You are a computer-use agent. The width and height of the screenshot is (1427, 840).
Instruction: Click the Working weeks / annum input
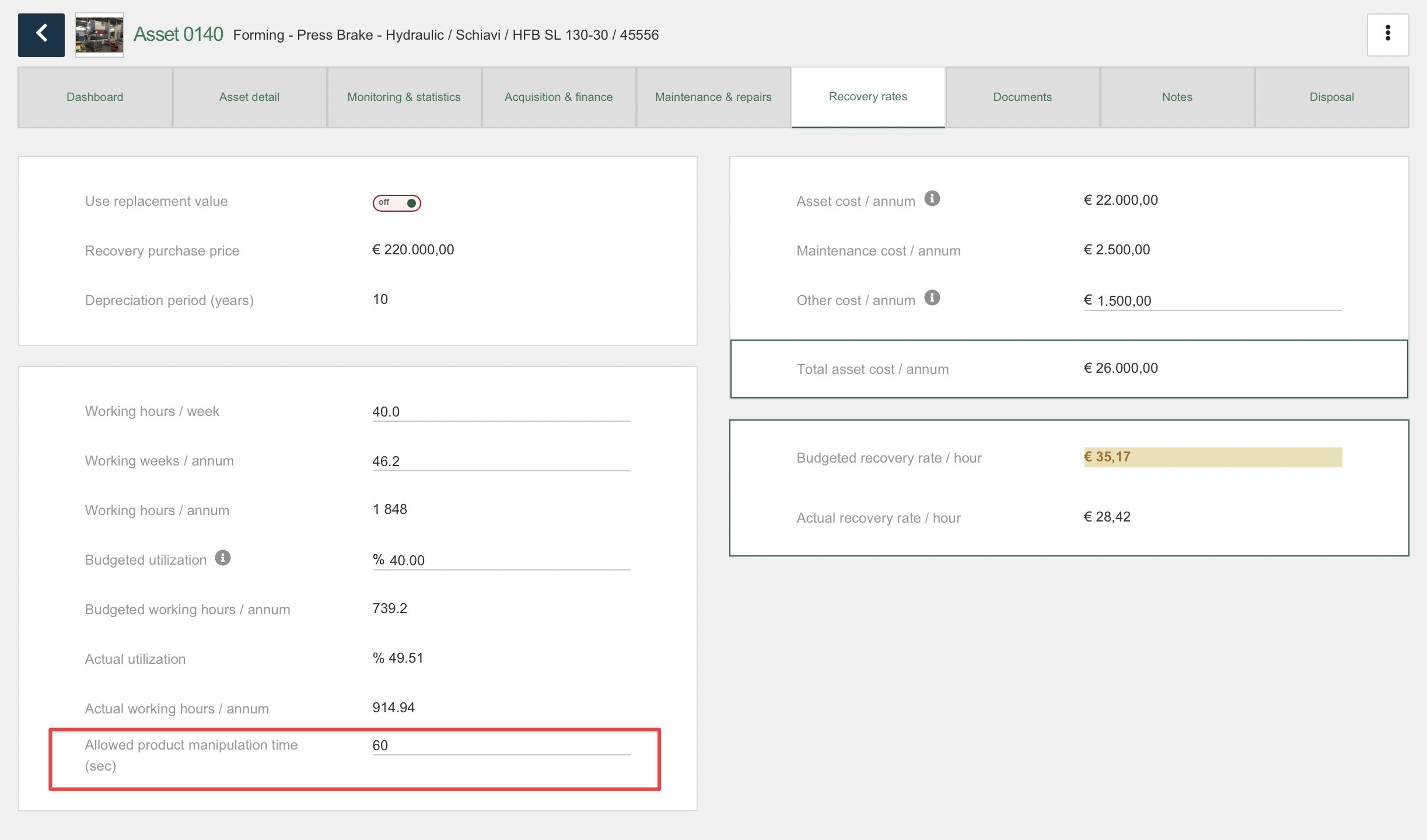tap(501, 461)
